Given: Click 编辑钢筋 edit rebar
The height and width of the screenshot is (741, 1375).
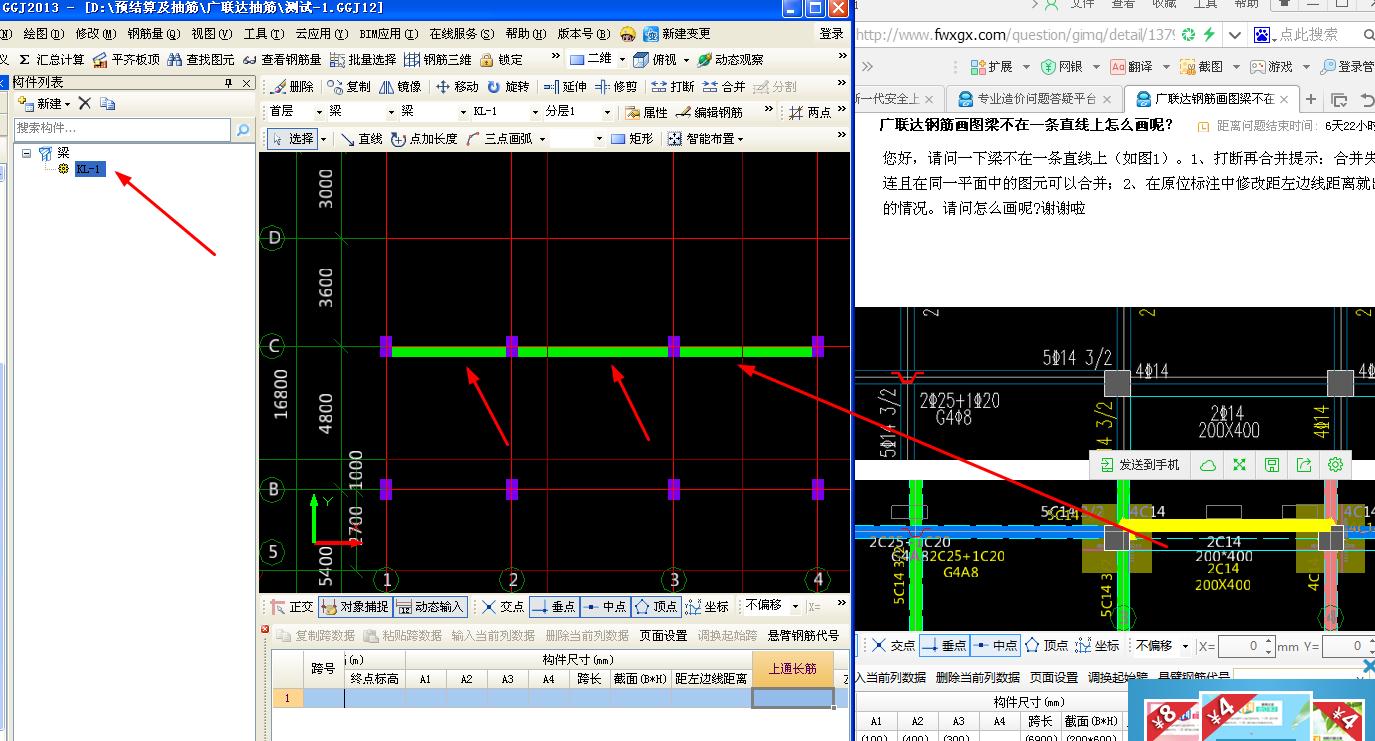Looking at the screenshot, I should pos(710,113).
